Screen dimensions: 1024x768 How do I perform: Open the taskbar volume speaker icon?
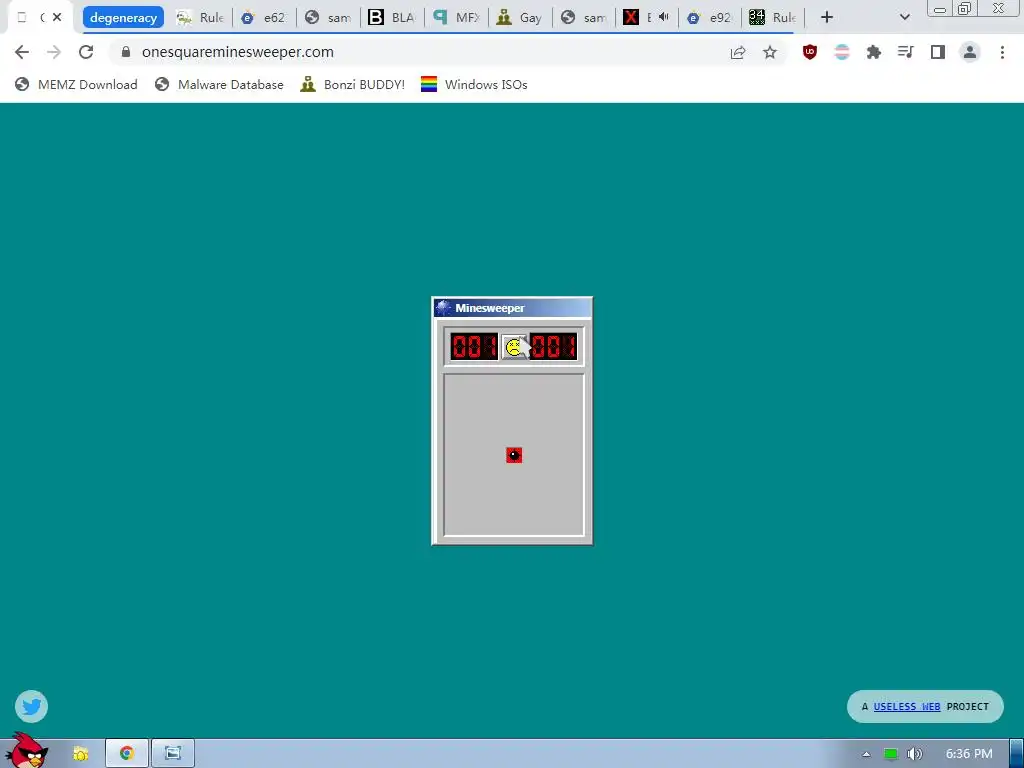pos(915,754)
